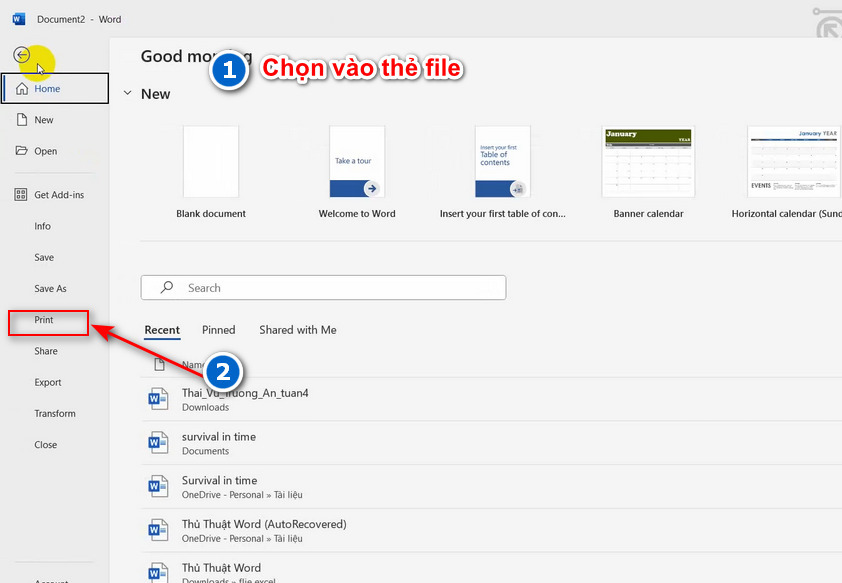Click the Word file icon for survival in time

(159, 443)
